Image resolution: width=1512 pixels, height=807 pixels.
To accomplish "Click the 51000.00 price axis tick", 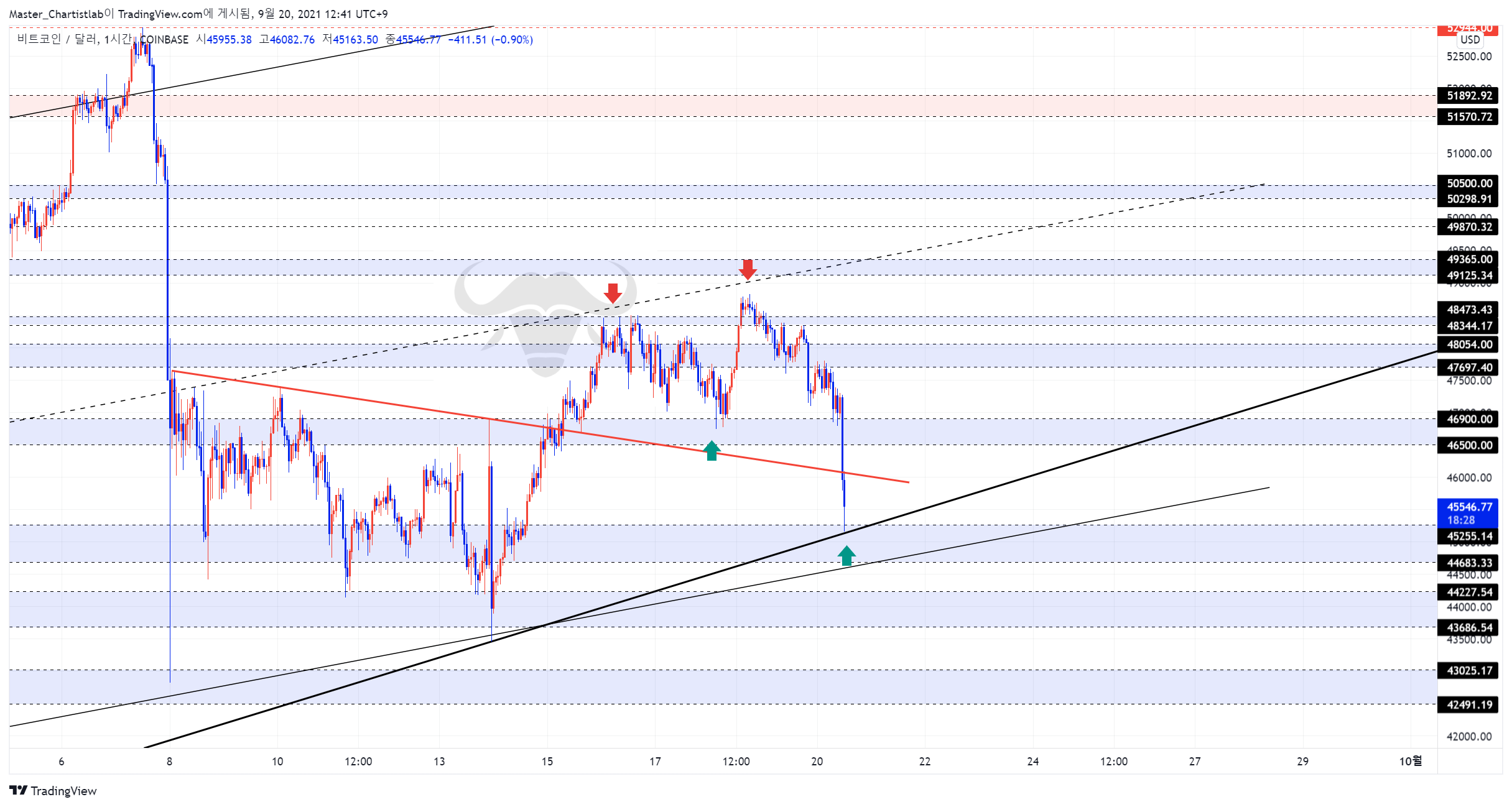I will pyautogui.click(x=1469, y=153).
